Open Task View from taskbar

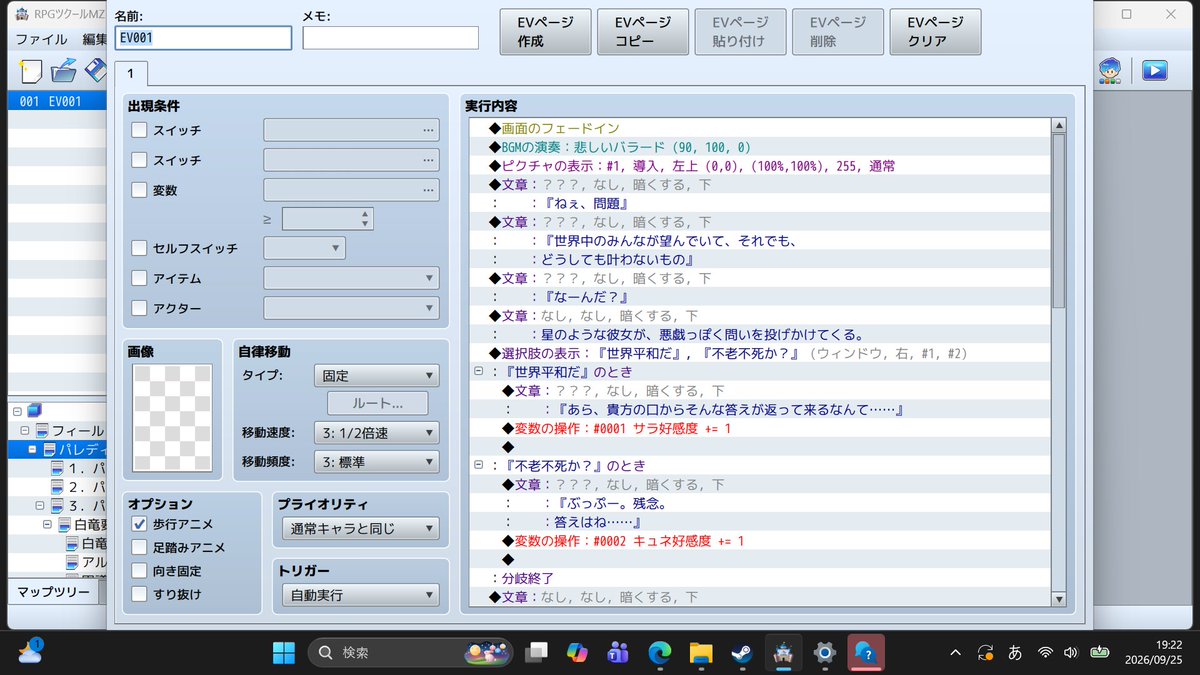click(x=537, y=652)
